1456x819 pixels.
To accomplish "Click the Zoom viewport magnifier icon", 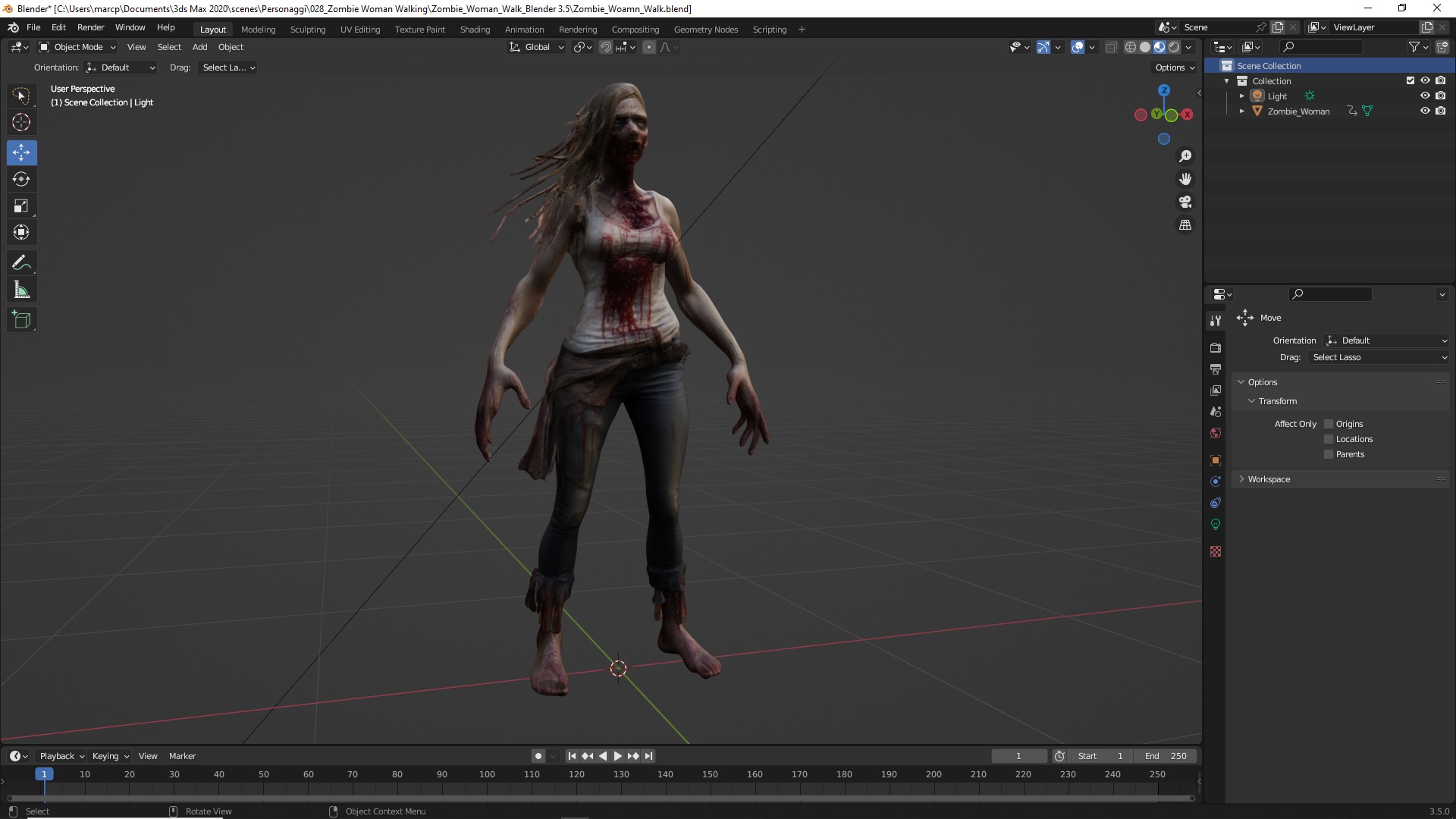I will click(1185, 156).
